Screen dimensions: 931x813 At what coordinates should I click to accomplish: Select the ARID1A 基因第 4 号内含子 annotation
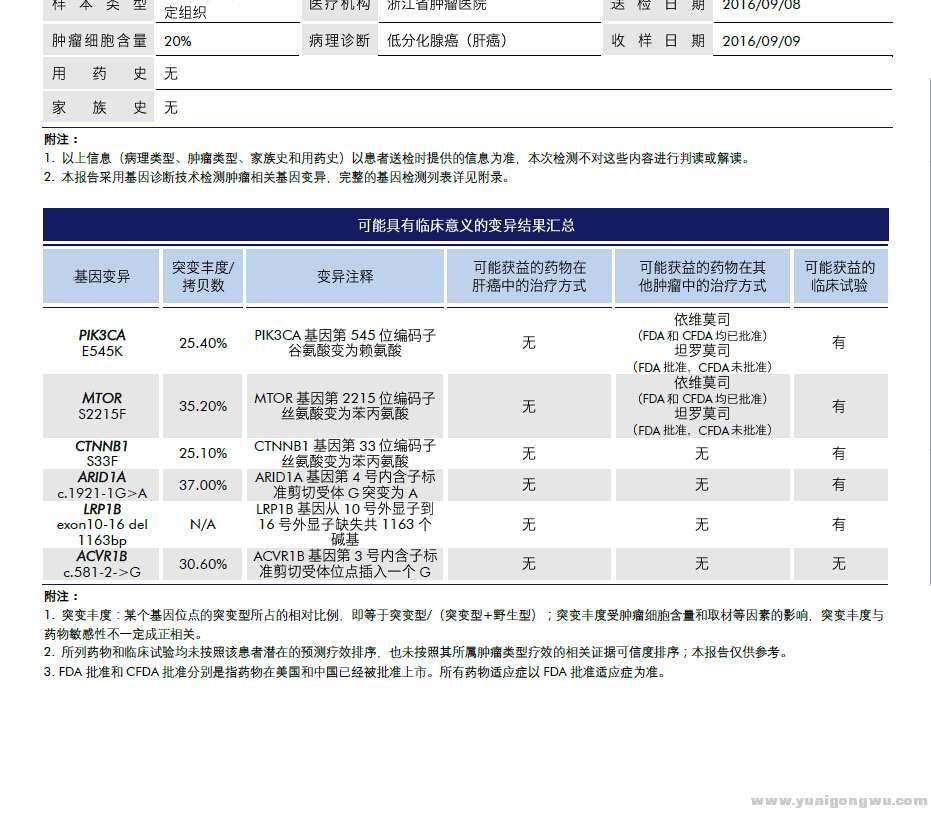tap(345, 485)
